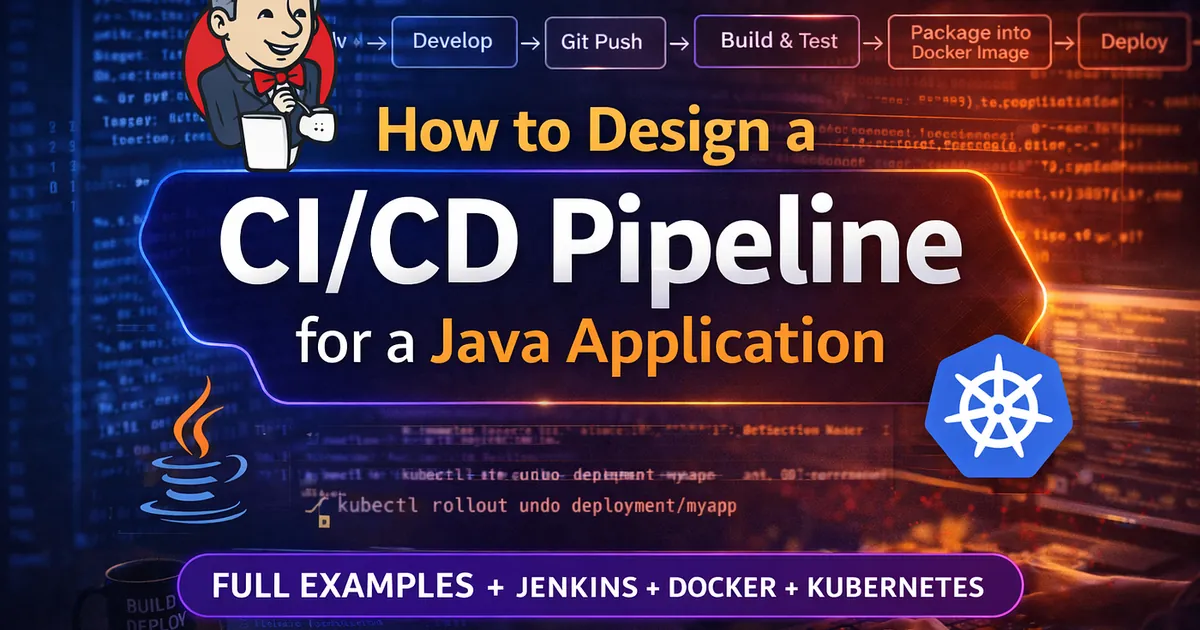
Task: Click the FULL EXAMPLES banner
Action: (x=600, y=587)
